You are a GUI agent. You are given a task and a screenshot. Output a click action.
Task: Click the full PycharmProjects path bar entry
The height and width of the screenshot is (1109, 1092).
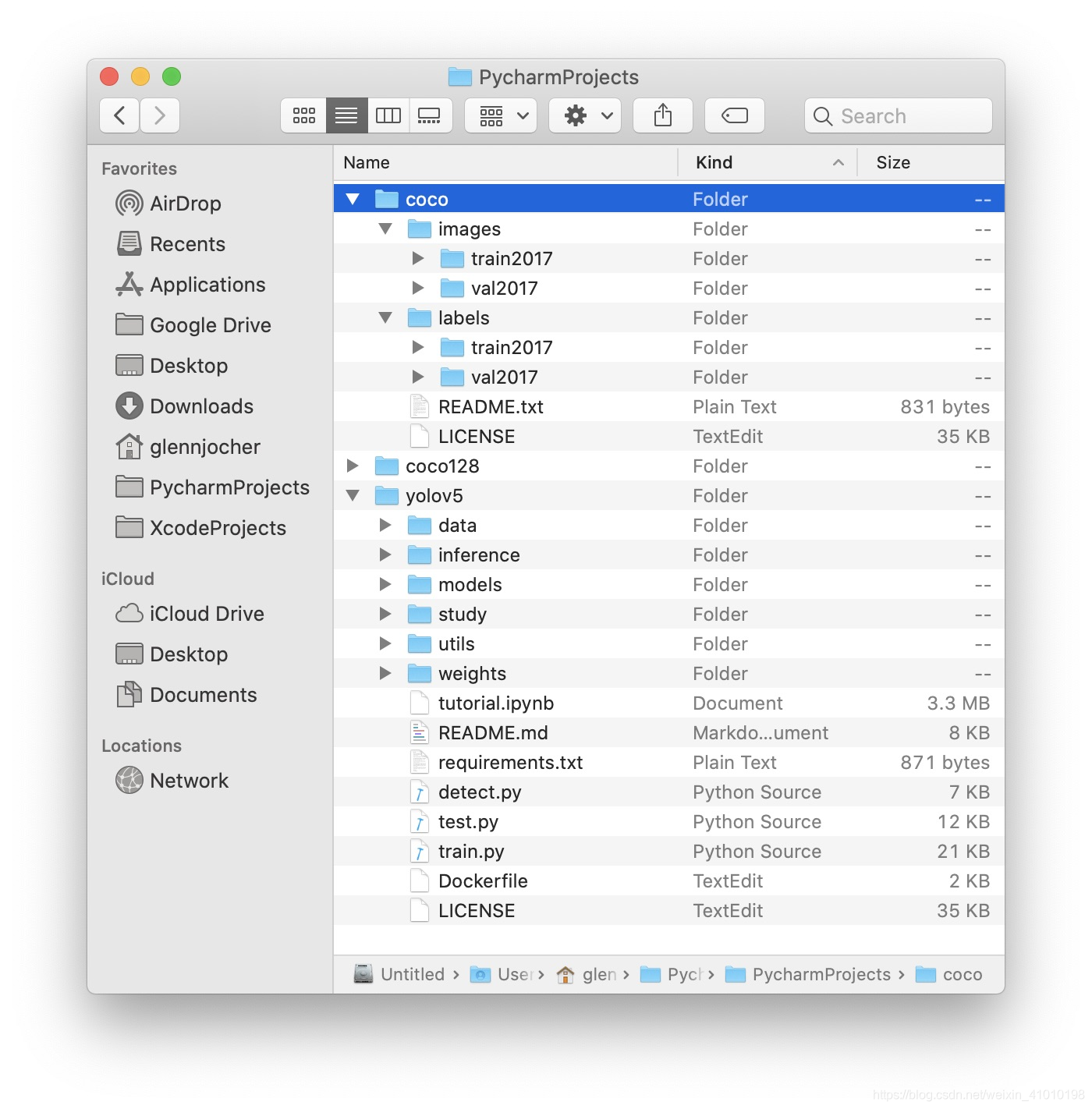pos(808,975)
